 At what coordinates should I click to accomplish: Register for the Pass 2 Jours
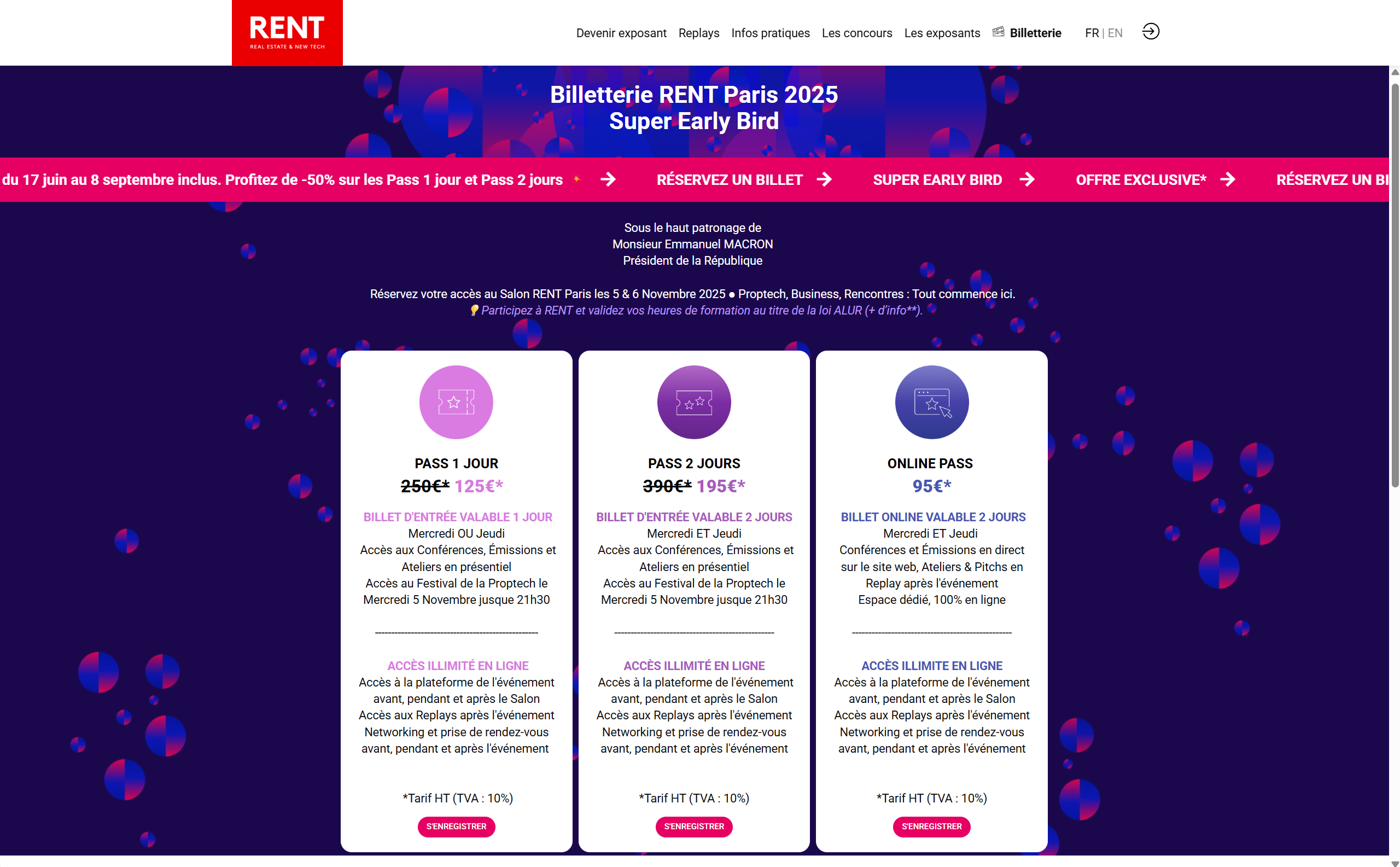tap(693, 827)
